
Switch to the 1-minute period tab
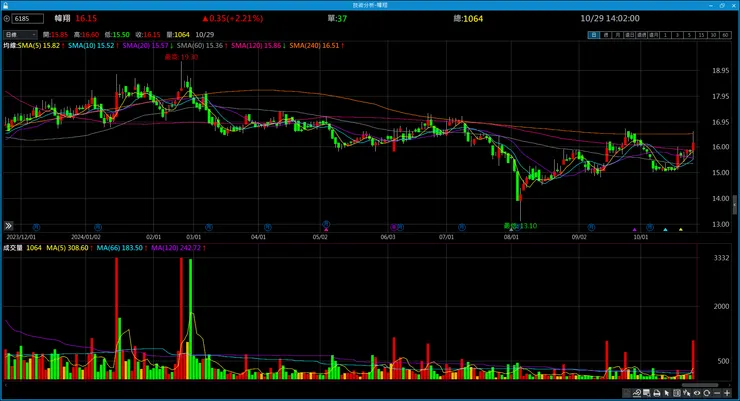665,35
